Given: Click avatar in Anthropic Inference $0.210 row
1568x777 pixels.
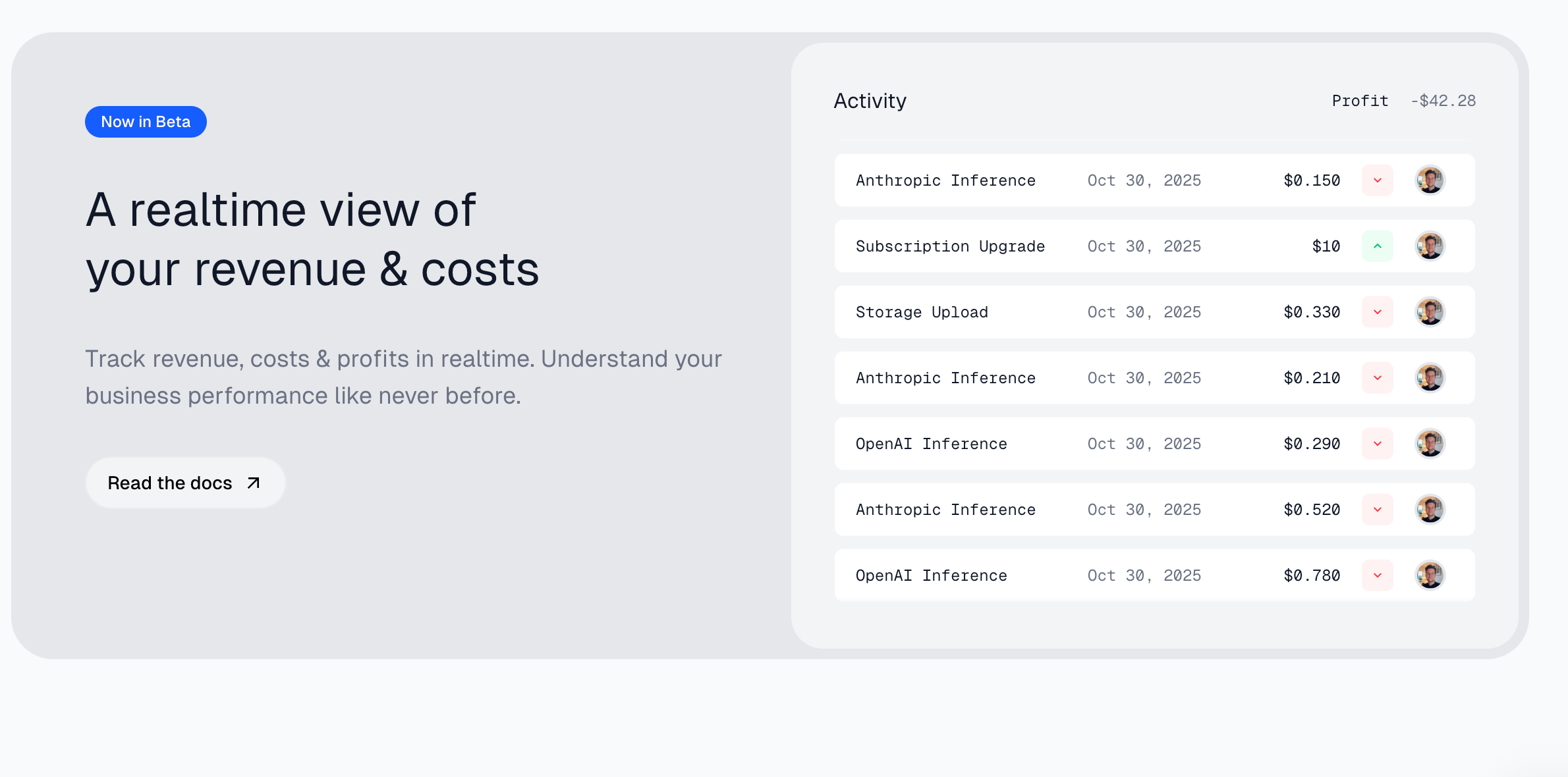Looking at the screenshot, I should pos(1430,378).
